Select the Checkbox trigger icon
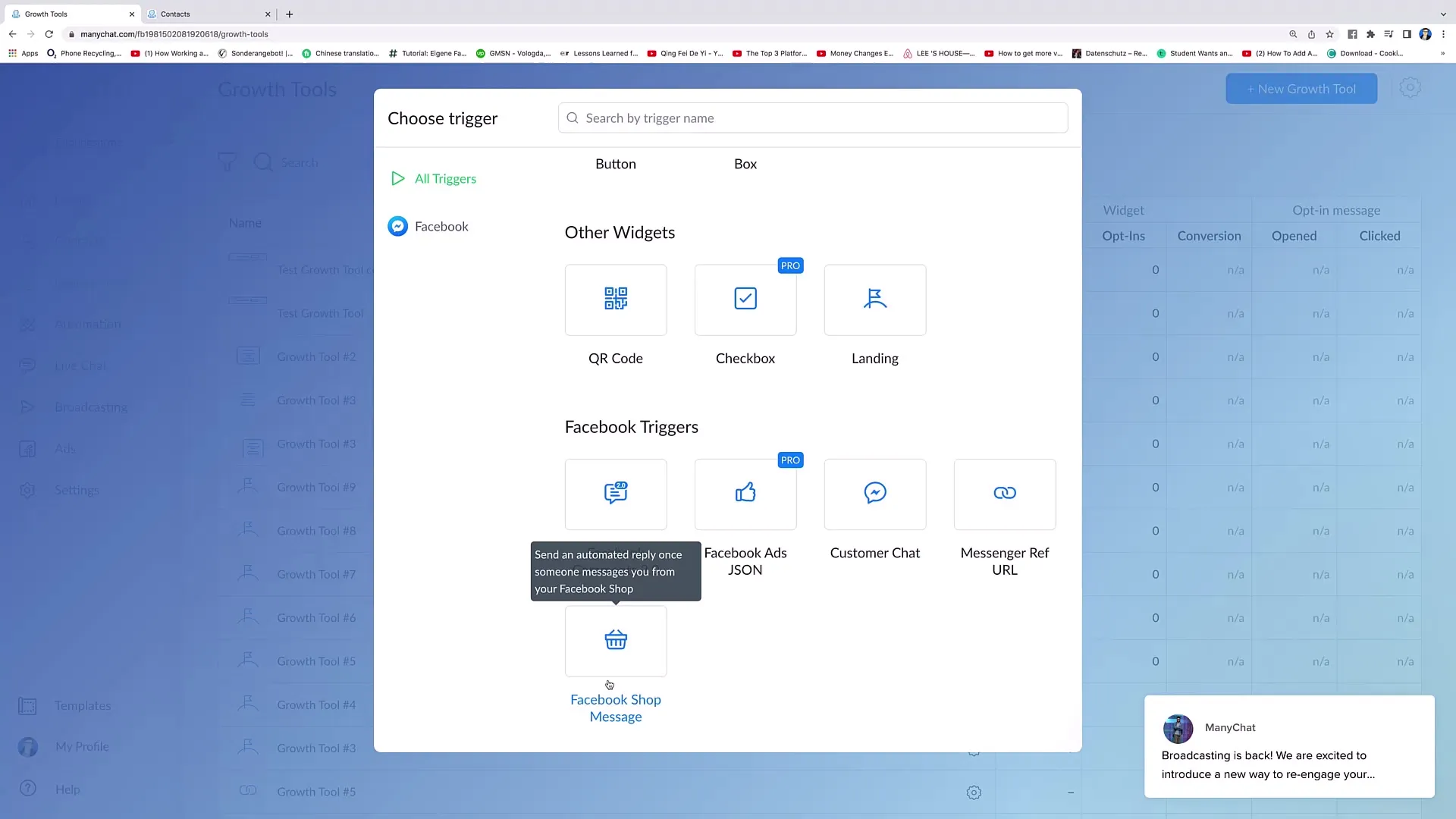Image resolution: width=1456 pixels, height=819 pixels. [x=746, y=298]
